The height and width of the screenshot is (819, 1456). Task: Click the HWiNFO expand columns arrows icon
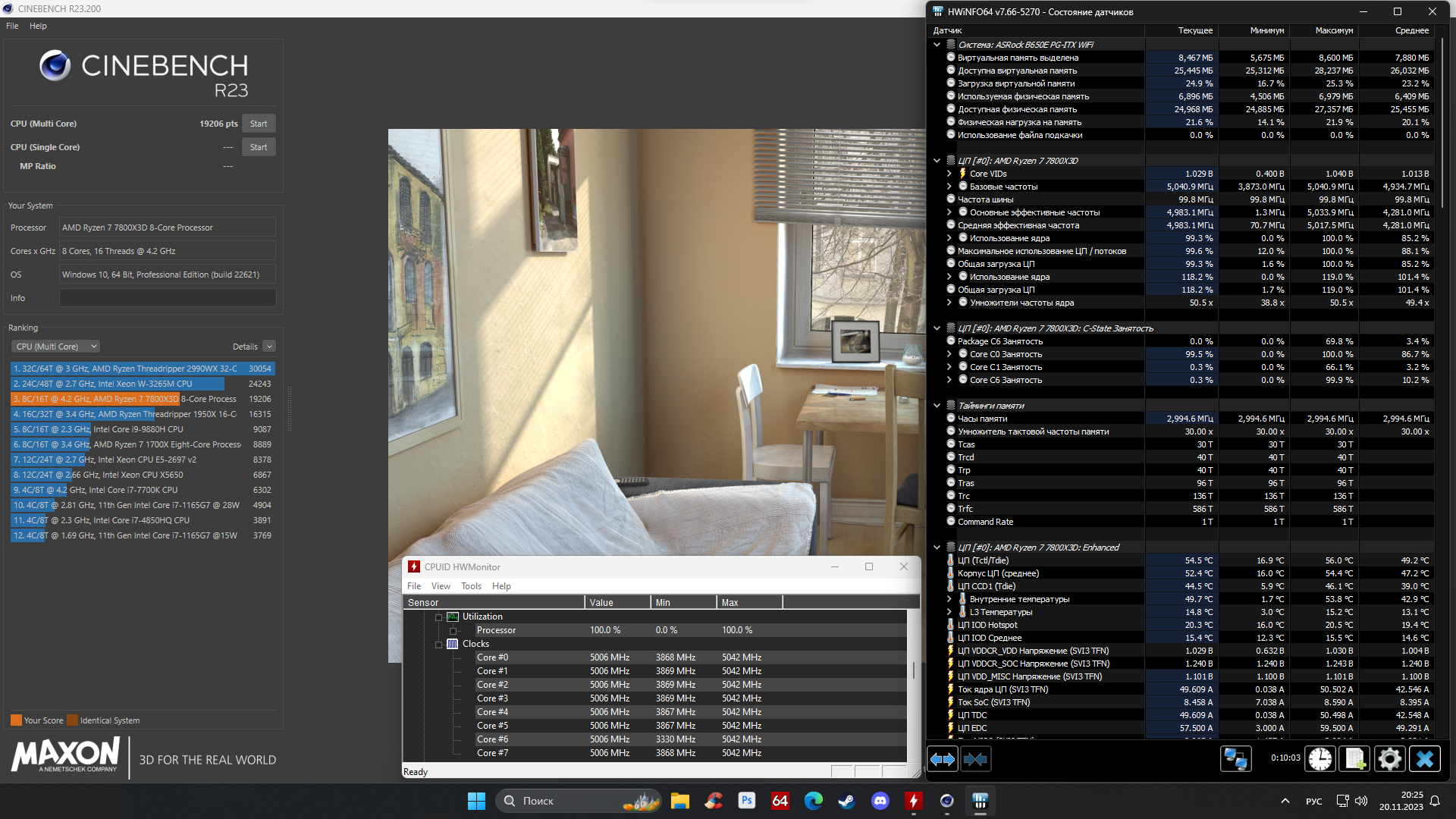point(943,759)
